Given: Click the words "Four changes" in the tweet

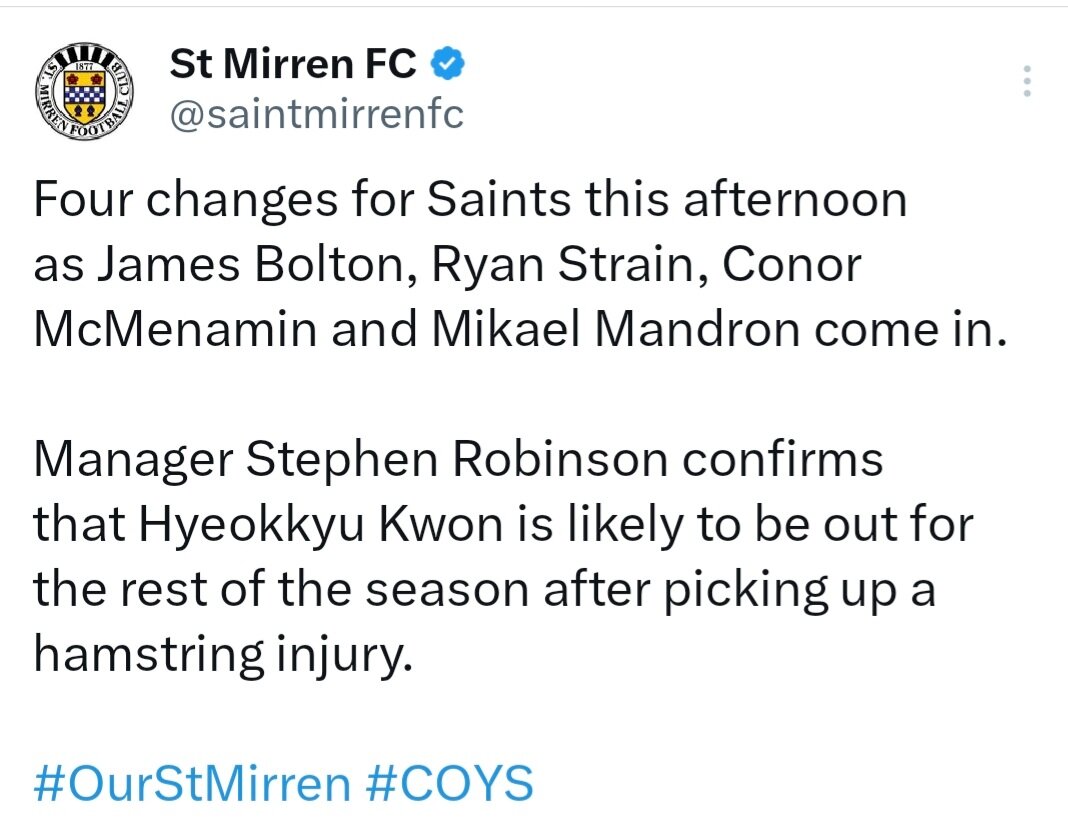Looking at the screenshot, I should (x=186, y=200).
